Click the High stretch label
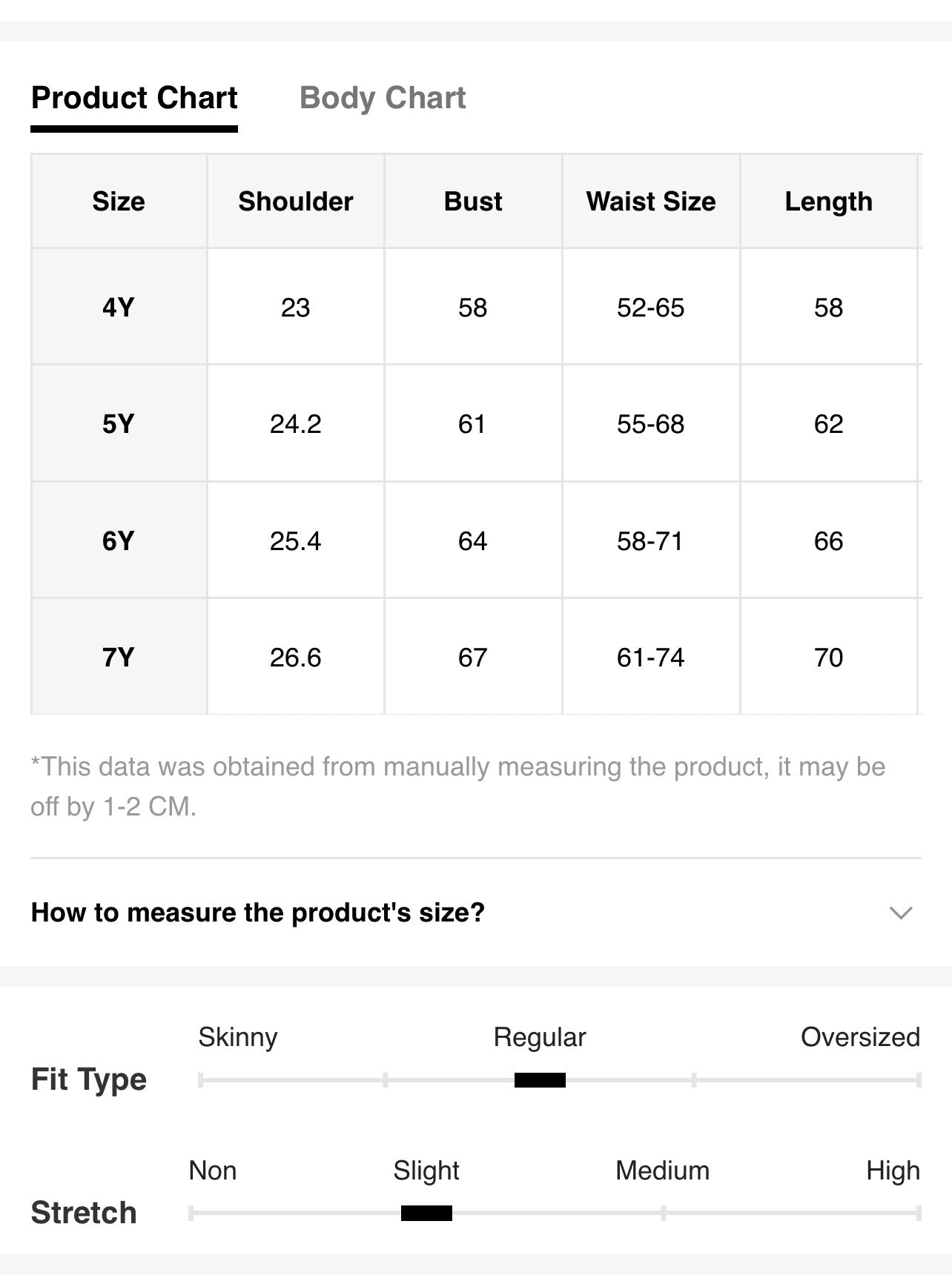Screen dimensions: 952x1287 pyautogui.click(x=893, y=1171)
